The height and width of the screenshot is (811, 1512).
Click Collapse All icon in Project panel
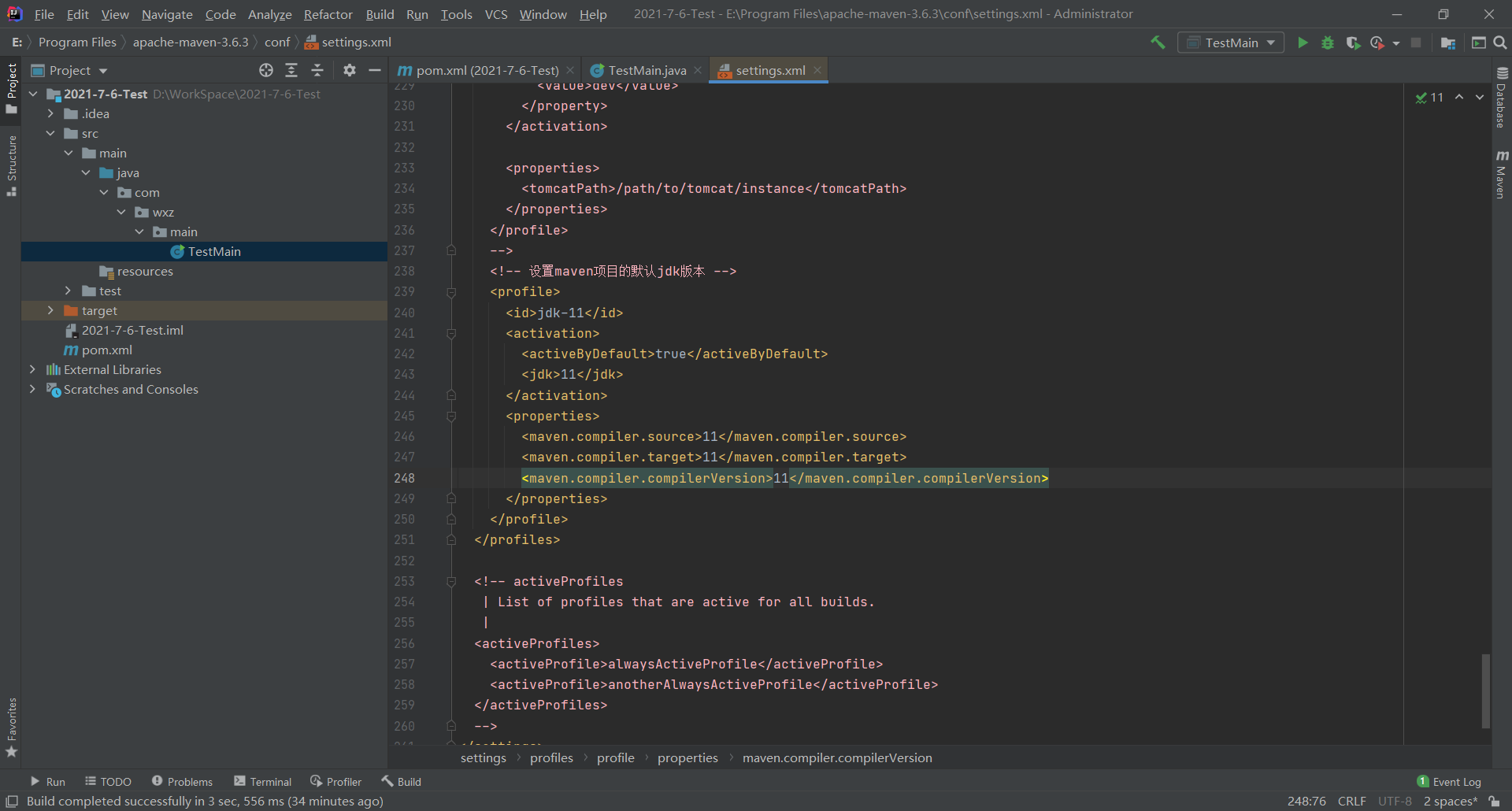tap(317, 70)
